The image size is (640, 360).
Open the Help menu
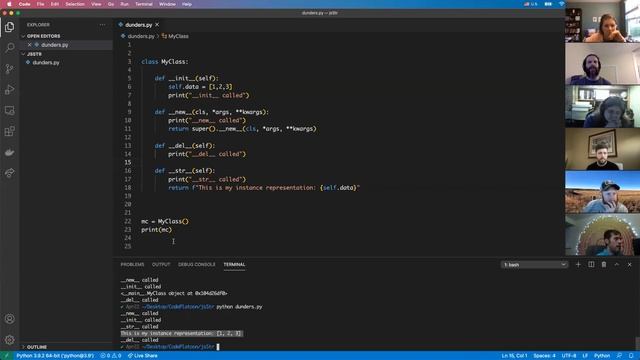point(187,4)
